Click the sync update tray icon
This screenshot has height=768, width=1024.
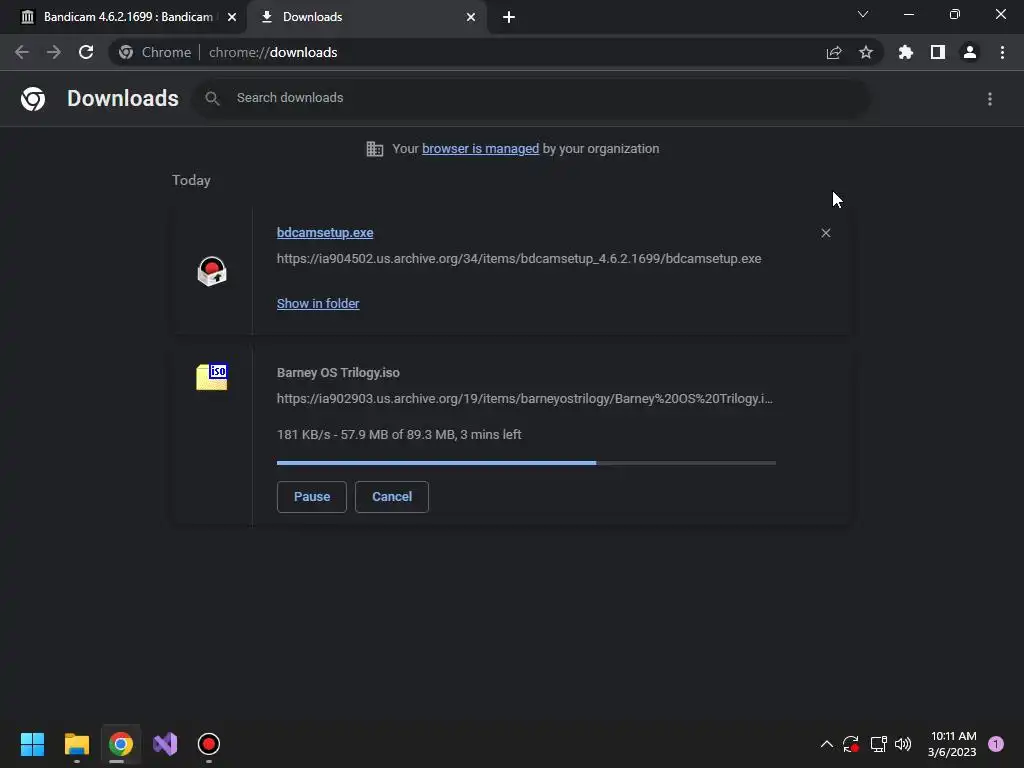pyautogui.click(x=850, y=744)
